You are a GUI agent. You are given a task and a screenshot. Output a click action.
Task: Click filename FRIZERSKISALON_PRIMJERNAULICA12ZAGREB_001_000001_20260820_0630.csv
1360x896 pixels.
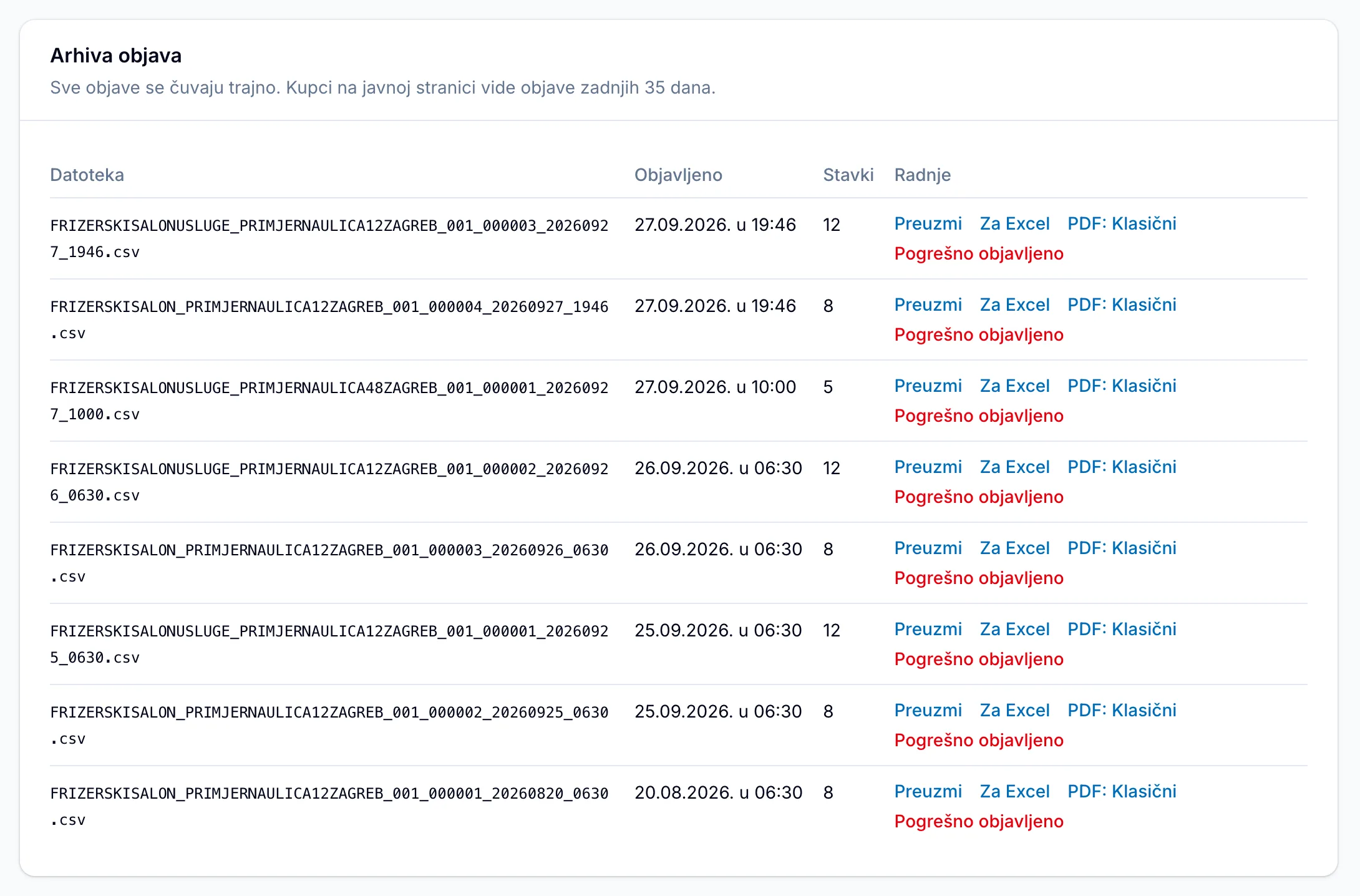(x=329, y=806)
